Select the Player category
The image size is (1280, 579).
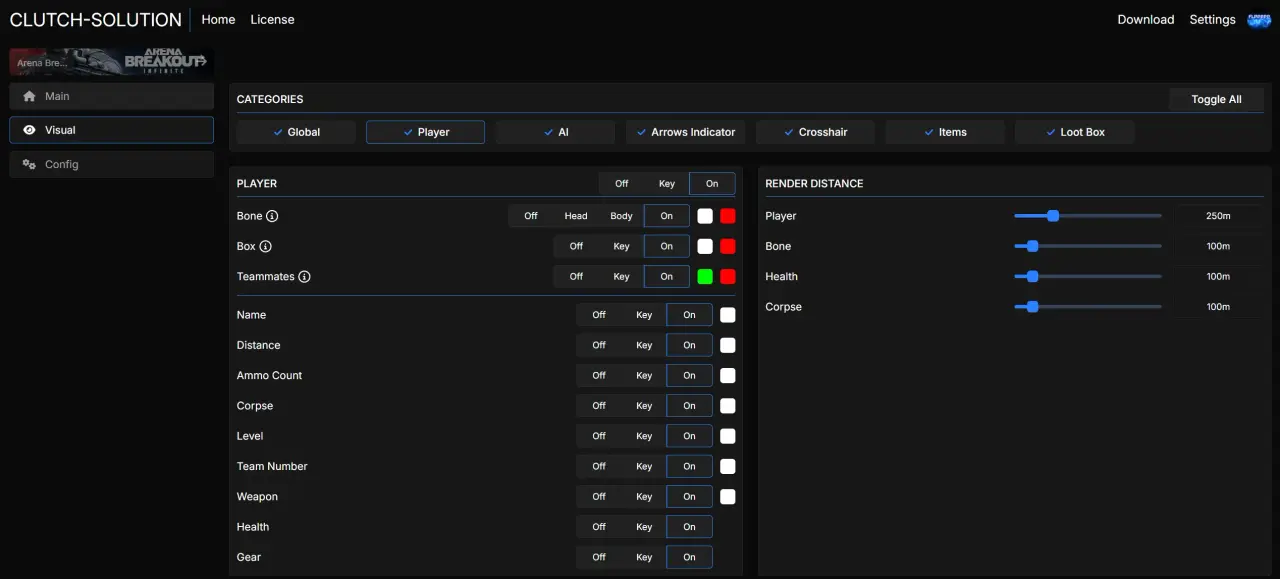(x=425, y=132)
